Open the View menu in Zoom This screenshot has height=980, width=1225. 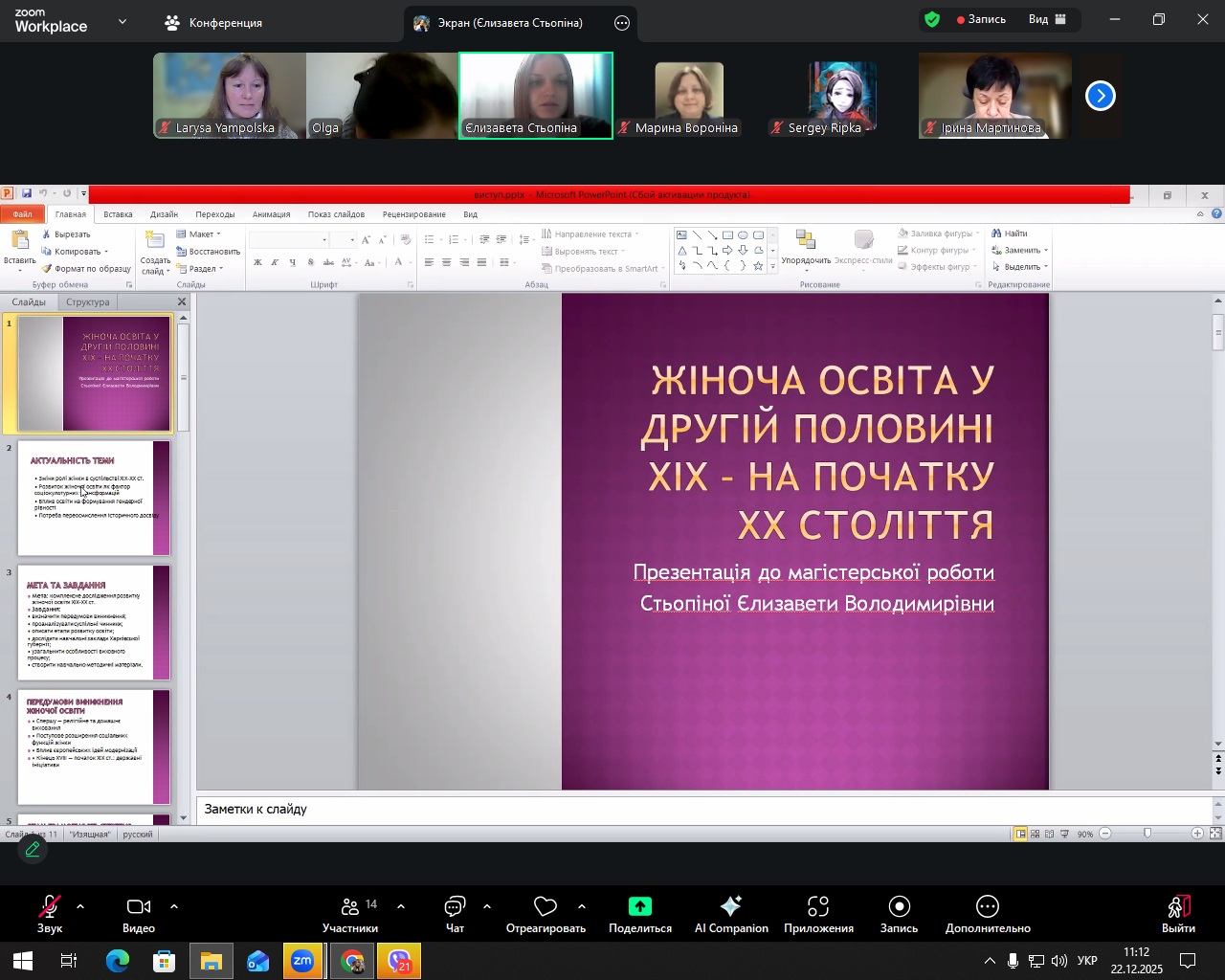1047,19
